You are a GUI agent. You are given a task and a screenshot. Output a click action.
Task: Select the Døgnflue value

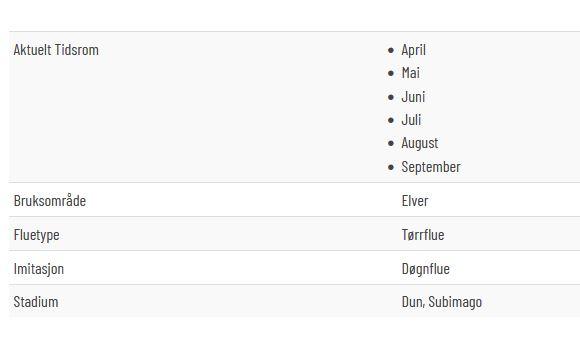426,269
